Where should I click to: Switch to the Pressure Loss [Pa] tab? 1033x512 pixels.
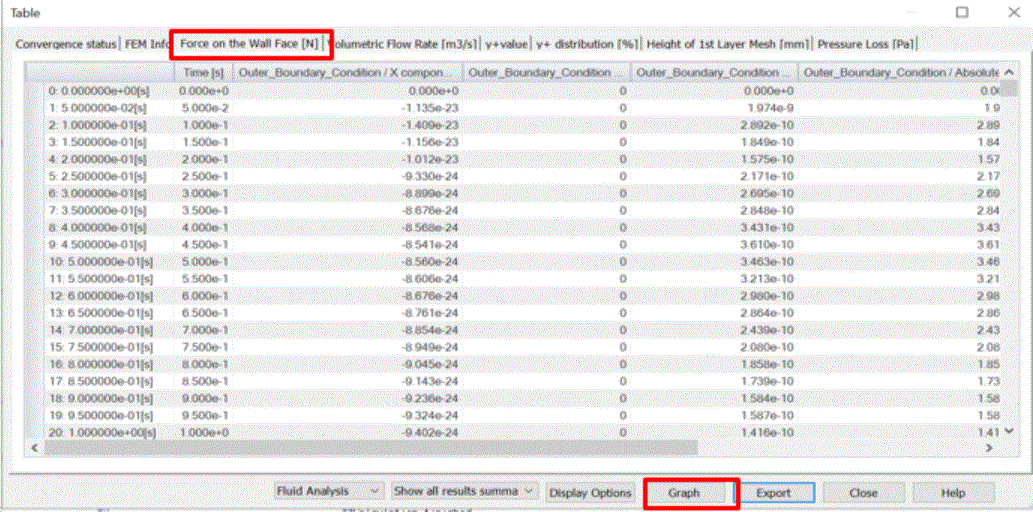pyautogui.click(x=866, y=44)
